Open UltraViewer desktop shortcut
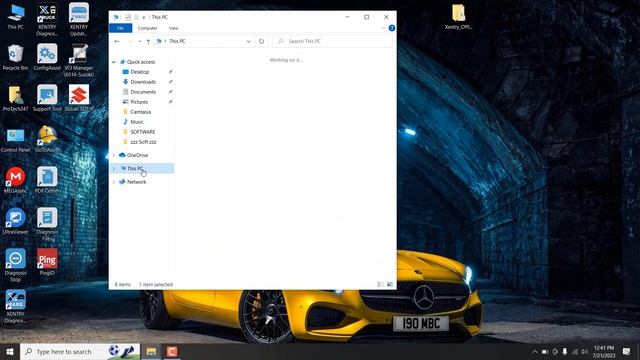This screenshot has height=360, width=640. point(15,221)
